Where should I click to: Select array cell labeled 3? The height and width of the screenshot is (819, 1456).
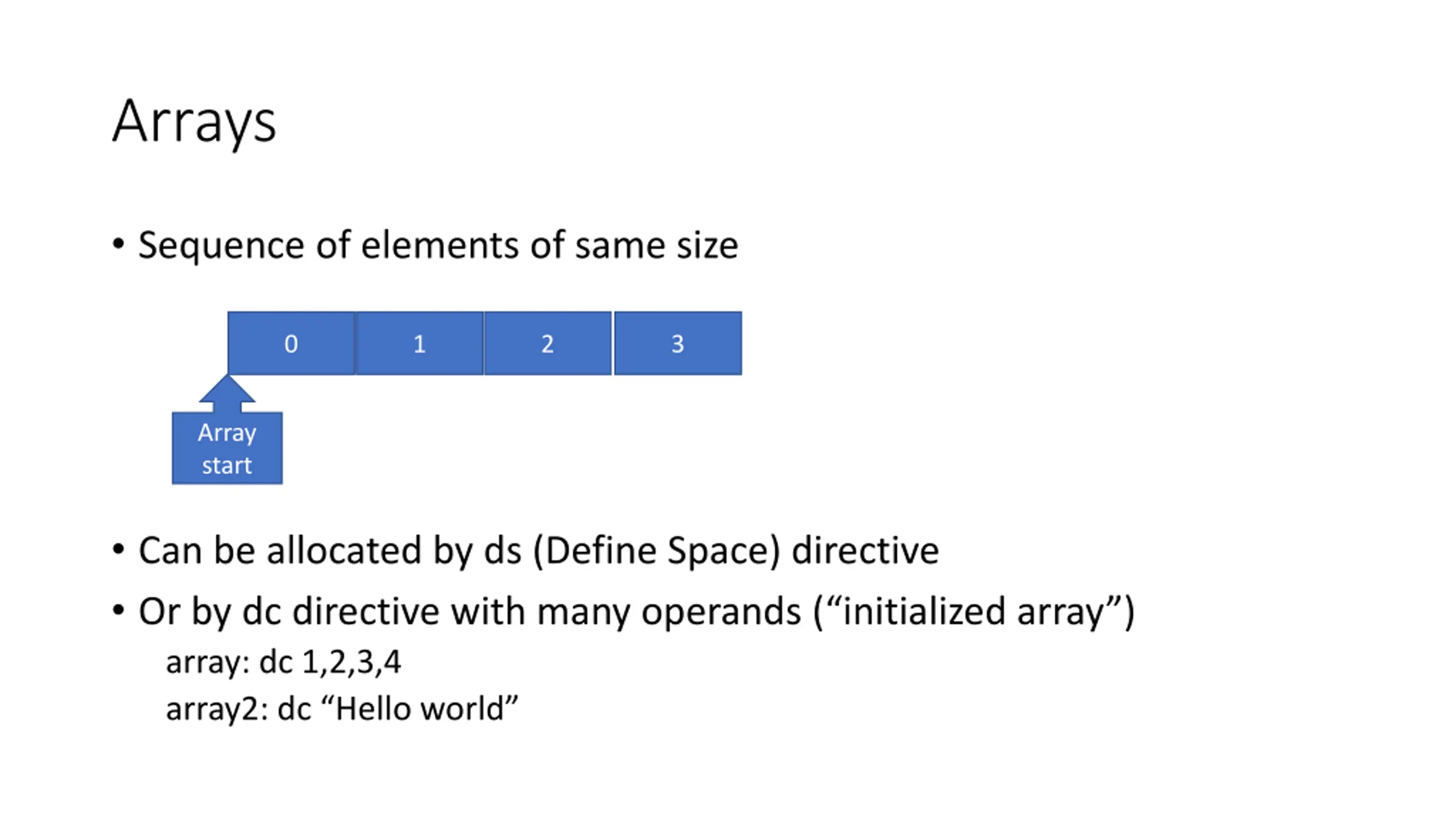point(677,343)
